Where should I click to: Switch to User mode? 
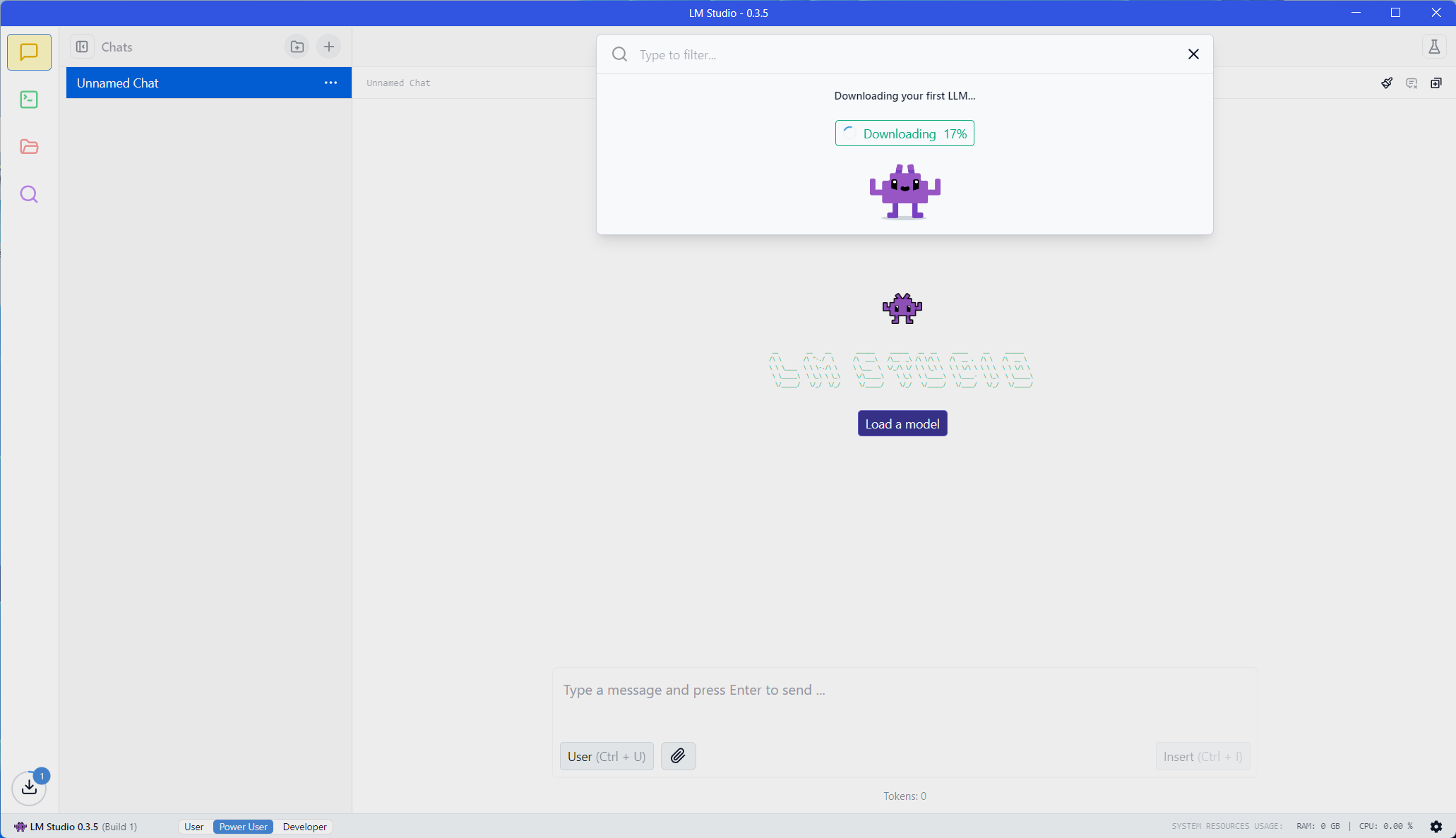193,827
